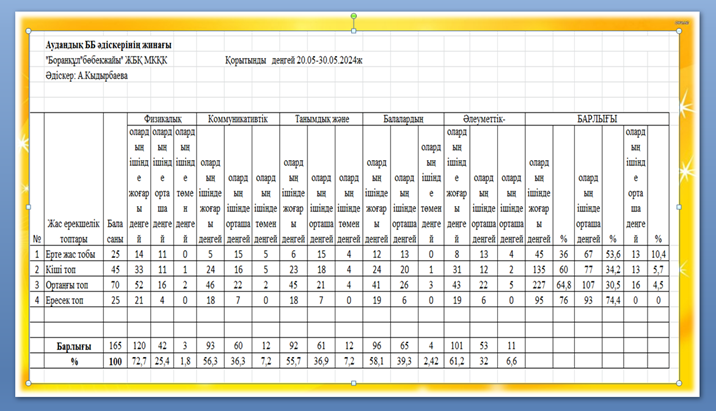Click the 'Балалардың' column group header

(x=403, y=119)
